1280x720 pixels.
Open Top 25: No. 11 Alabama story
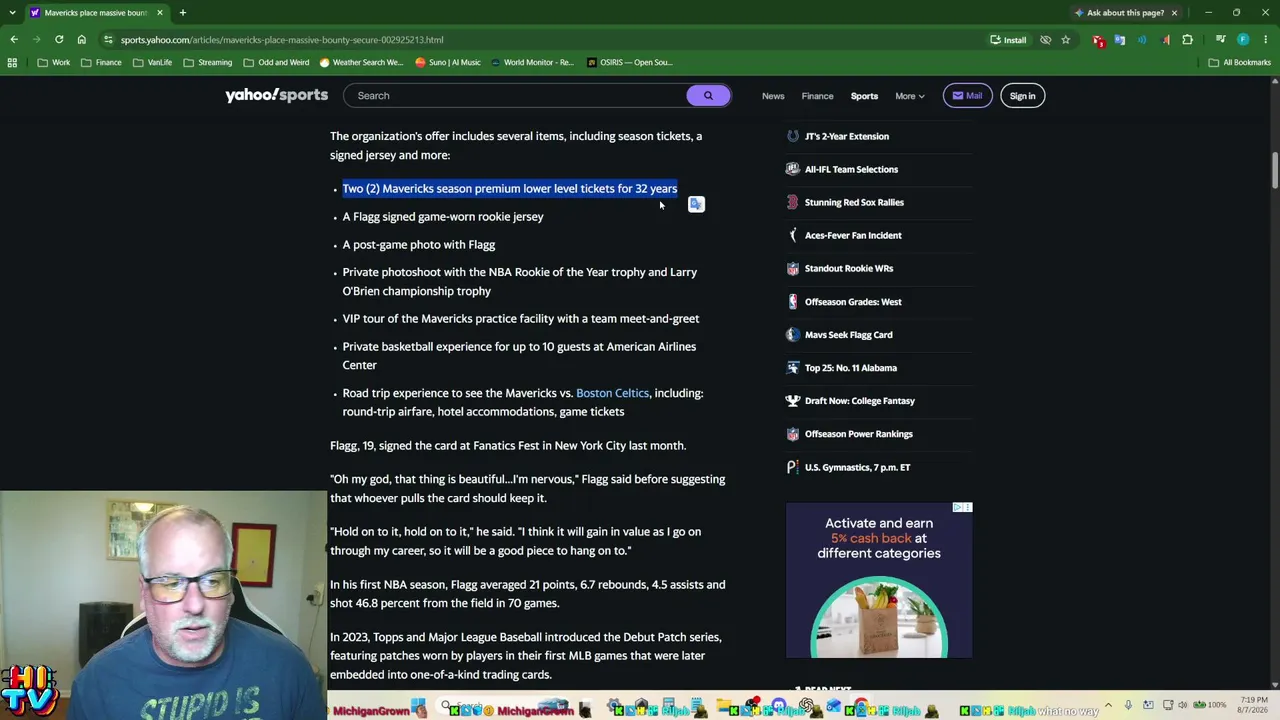coord(851,368)
